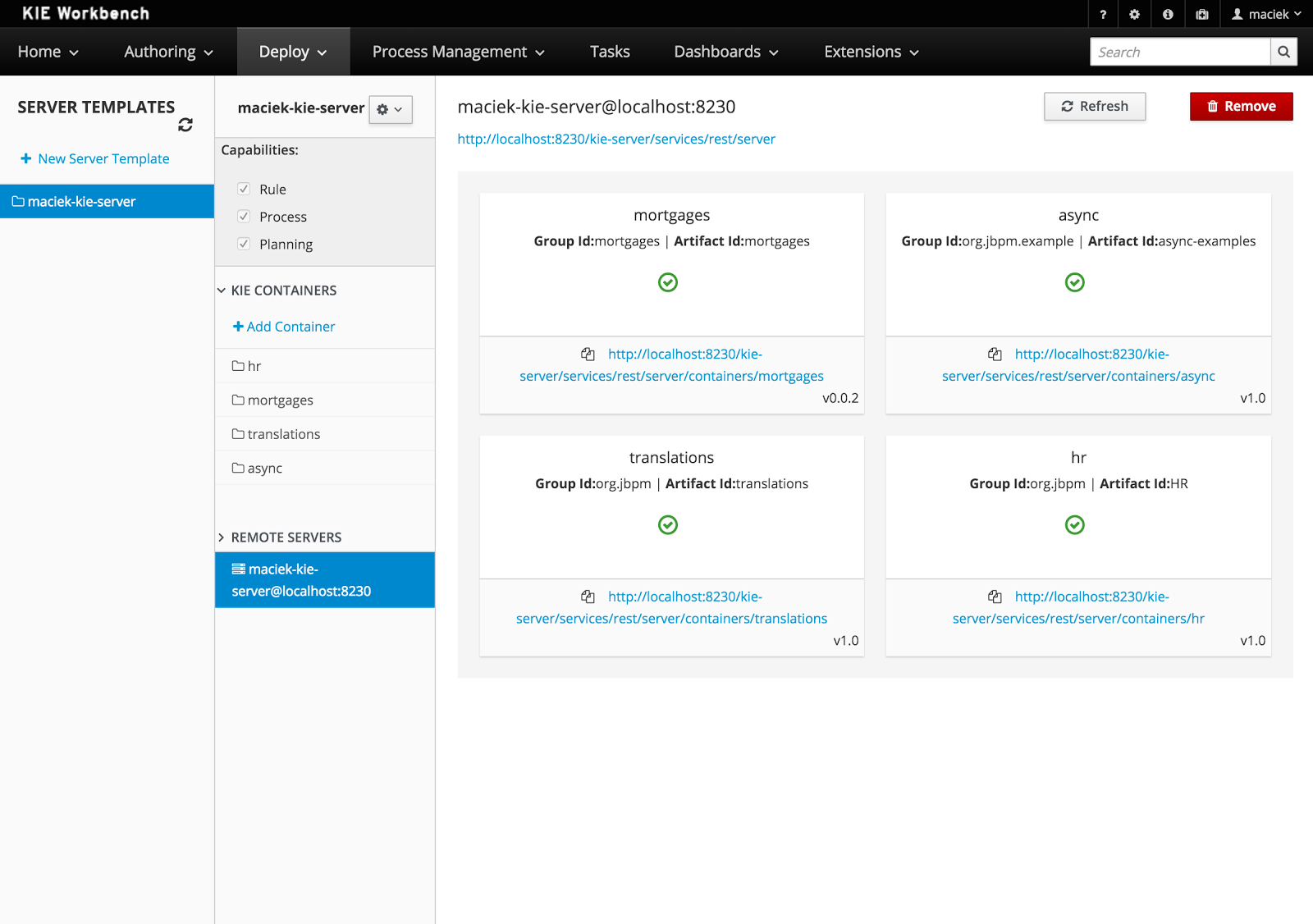The image size is (1313, 924).
Task: Click the Search input field
Action: tap(1180, 52)
